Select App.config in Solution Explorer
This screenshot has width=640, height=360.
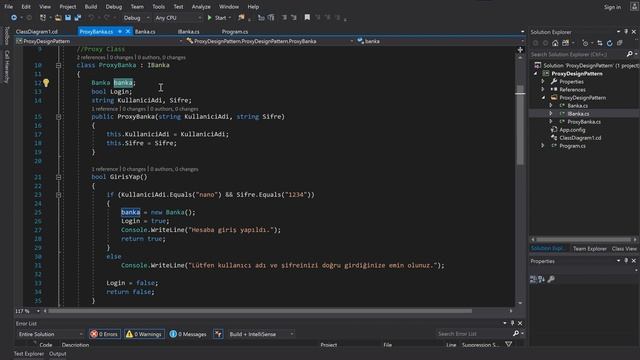tap(572, 130)
